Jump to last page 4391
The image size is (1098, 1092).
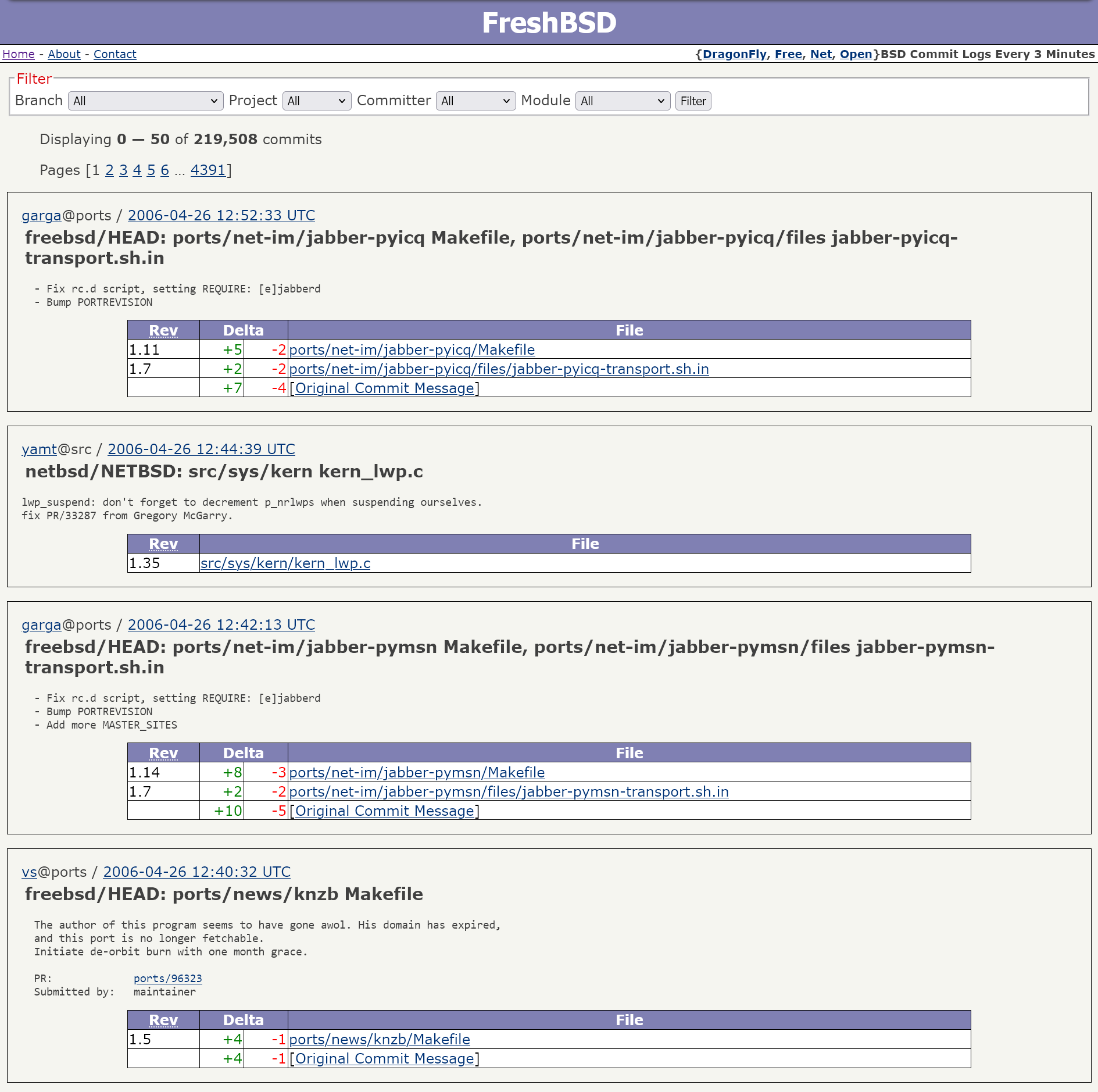pyautogui.click(x=208, y=170)
